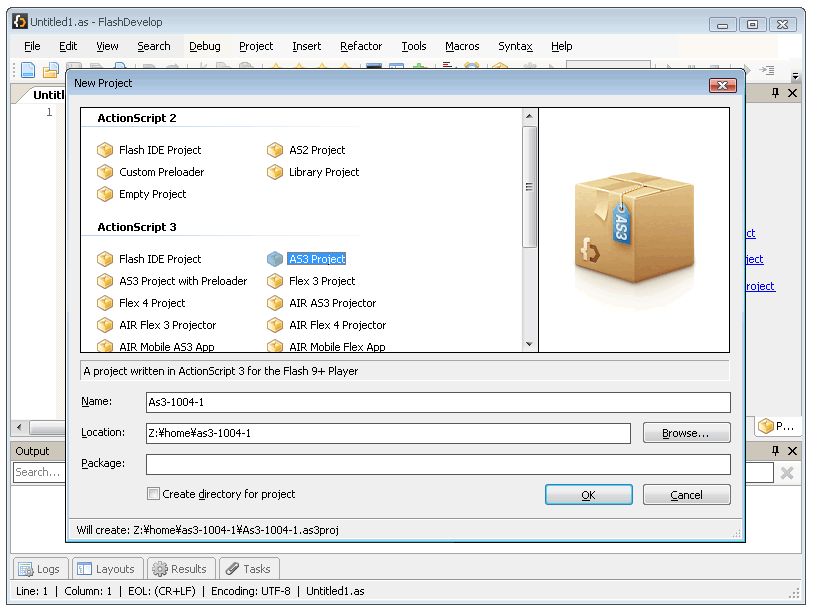This screenshot has height=611, width=819.
Task: Open the Search menu
Action: 154,46
